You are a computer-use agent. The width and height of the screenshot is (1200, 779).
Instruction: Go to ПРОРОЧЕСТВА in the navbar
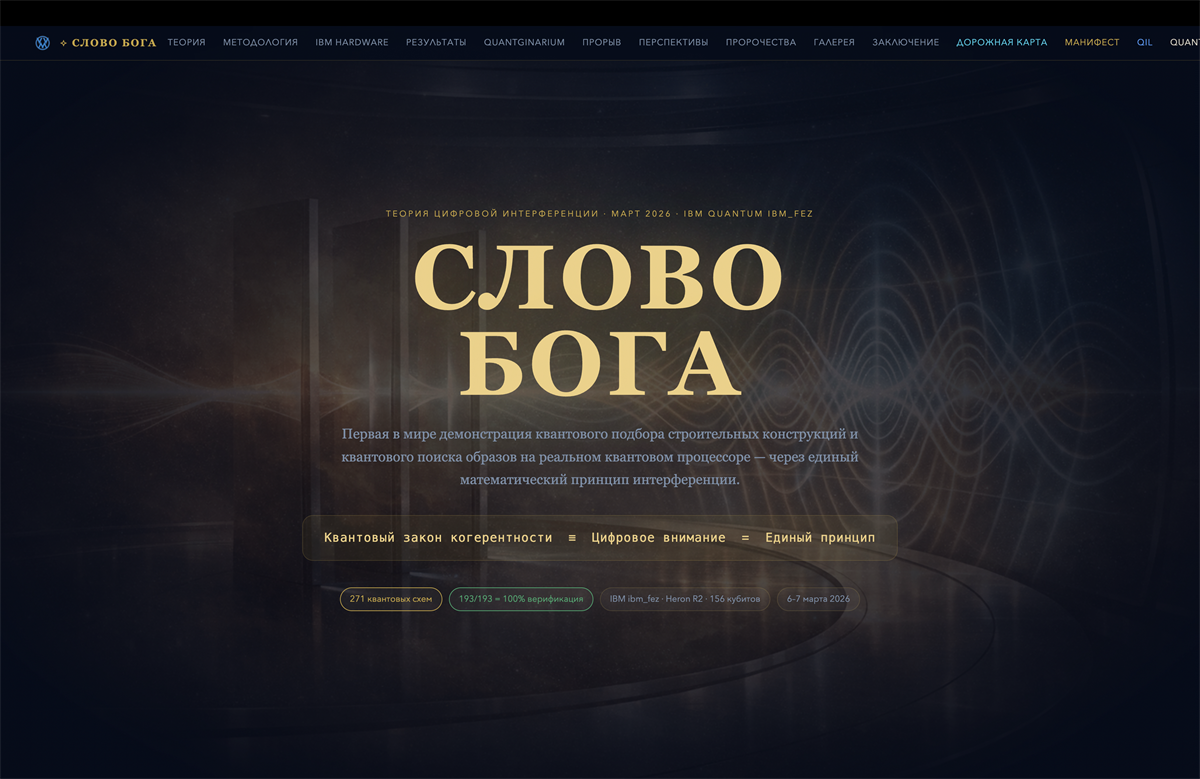761,43
